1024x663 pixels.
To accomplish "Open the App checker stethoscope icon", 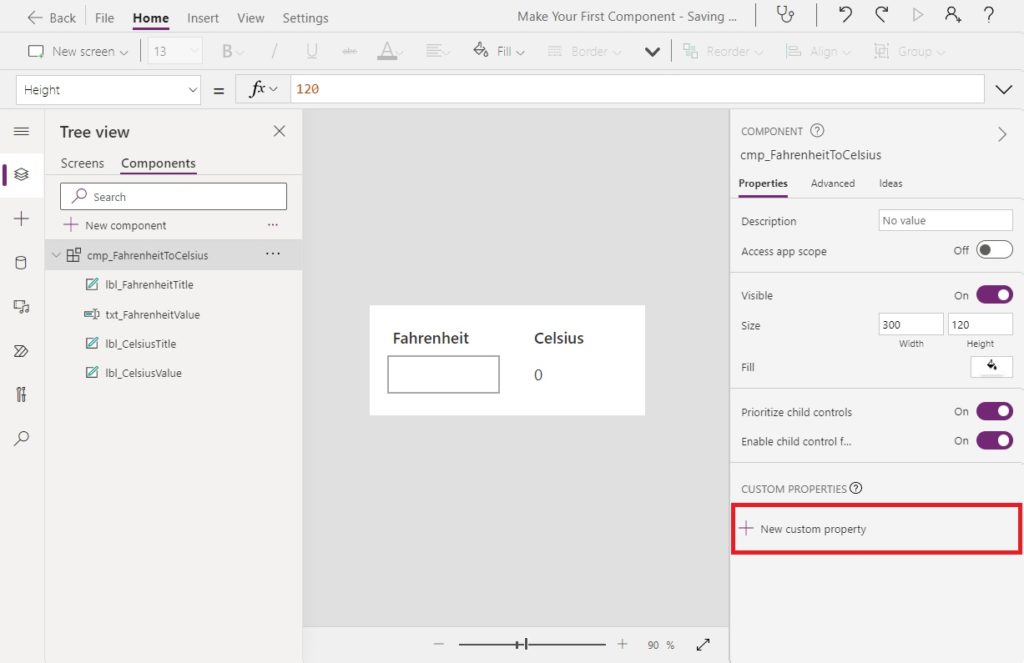I will [x=785, y=15].
